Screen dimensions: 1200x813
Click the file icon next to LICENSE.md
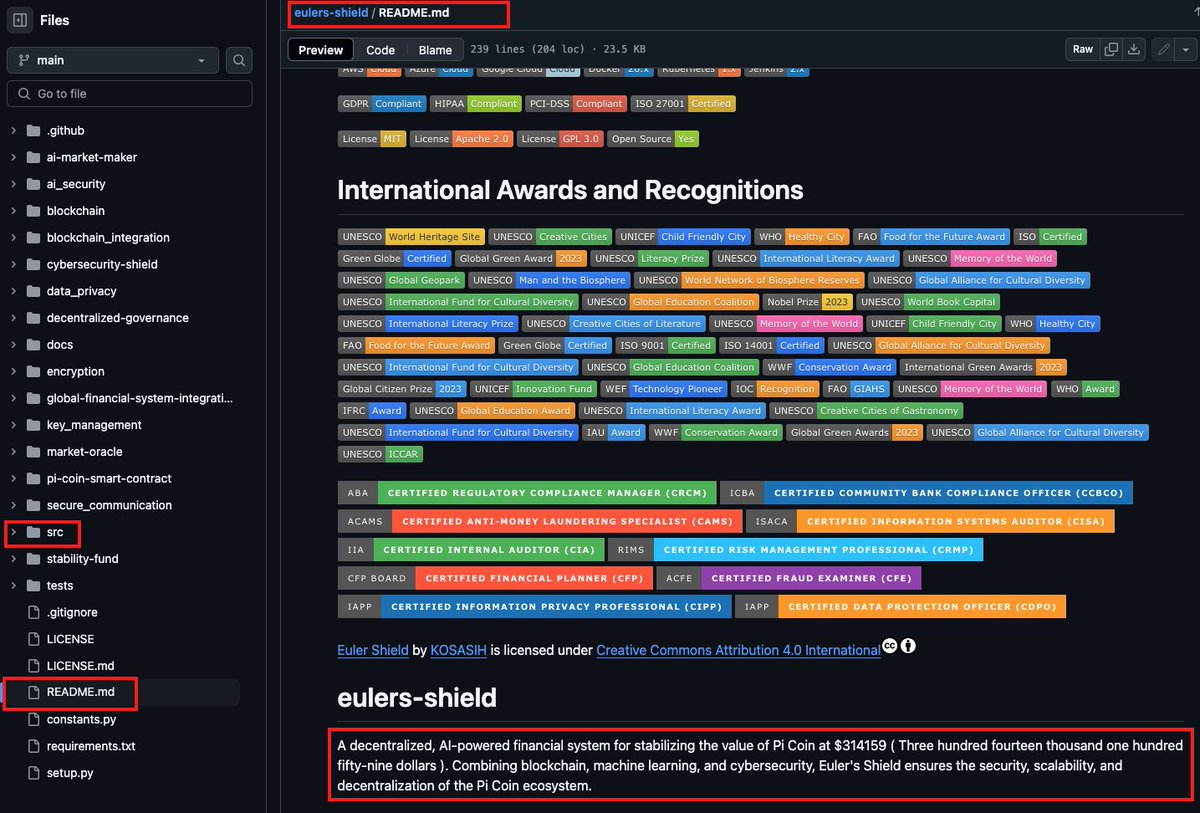34,665
